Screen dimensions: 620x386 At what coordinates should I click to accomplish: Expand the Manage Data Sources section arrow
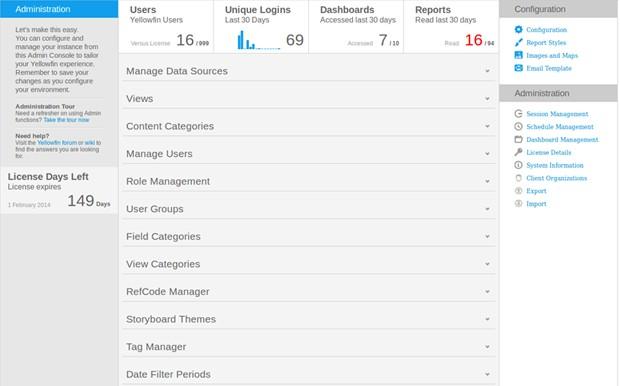coord(488,71)
